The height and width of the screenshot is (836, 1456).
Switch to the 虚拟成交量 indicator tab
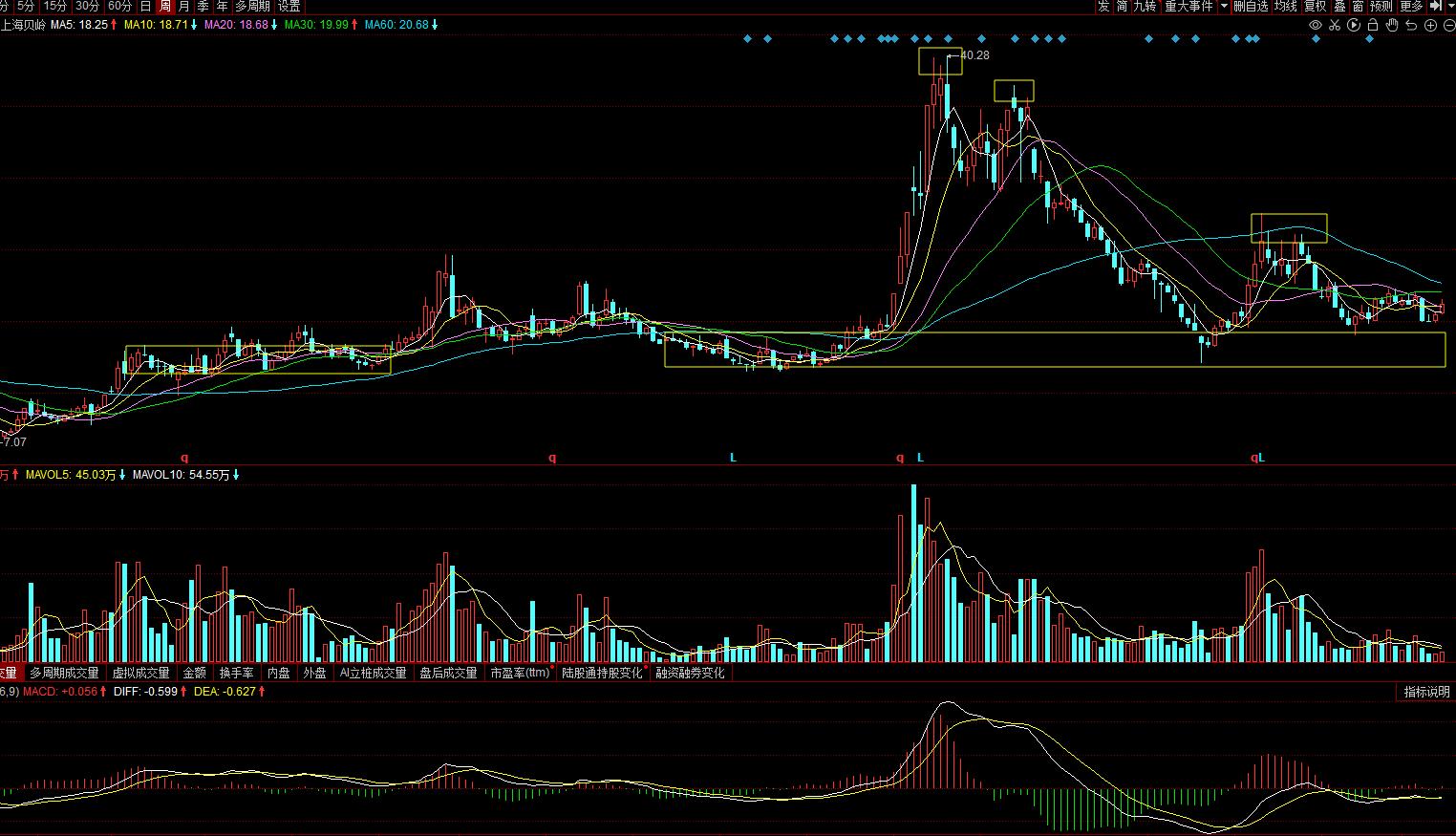click(x=140, y=673)
